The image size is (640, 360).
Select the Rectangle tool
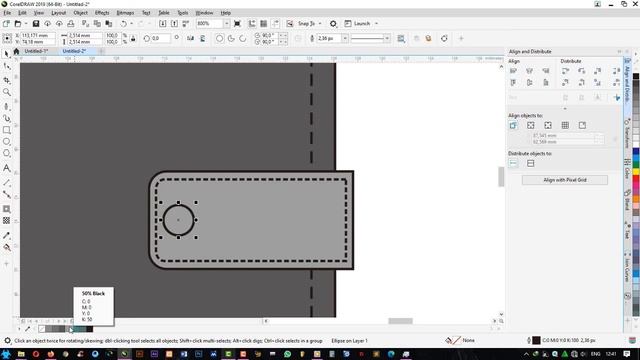[7, 130]
